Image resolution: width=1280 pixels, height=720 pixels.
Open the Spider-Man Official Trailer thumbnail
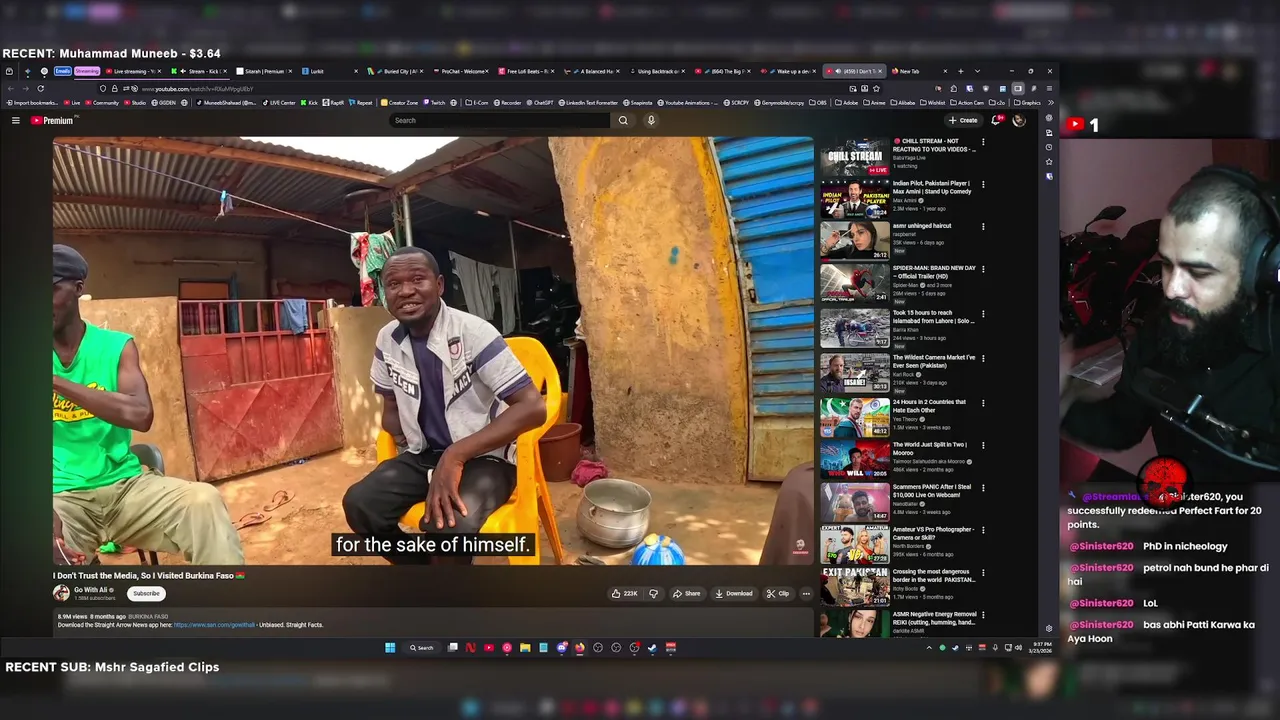[855, 283]
